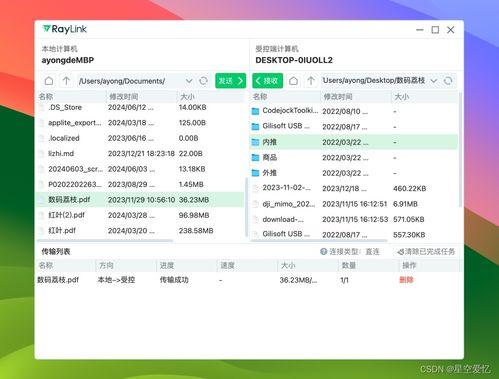Click the remote panel horizontal scrollbar
The image size is (499, 379).
(x=319, y=240)
